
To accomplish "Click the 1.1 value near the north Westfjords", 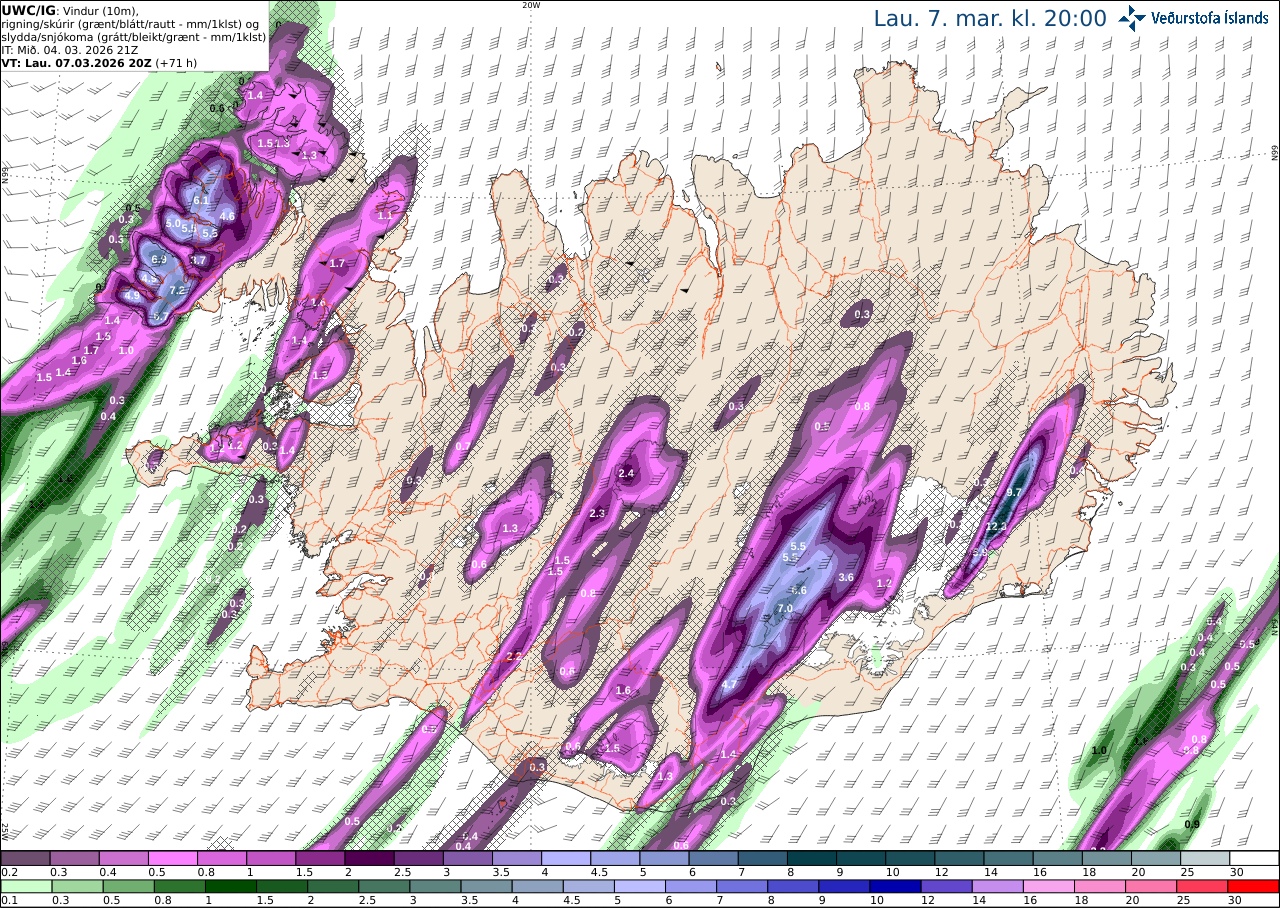I will click(x=384, y=215).
